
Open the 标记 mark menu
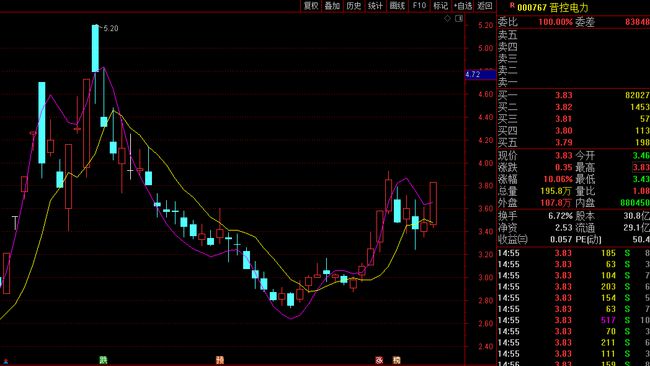click(x=441, y=6)
